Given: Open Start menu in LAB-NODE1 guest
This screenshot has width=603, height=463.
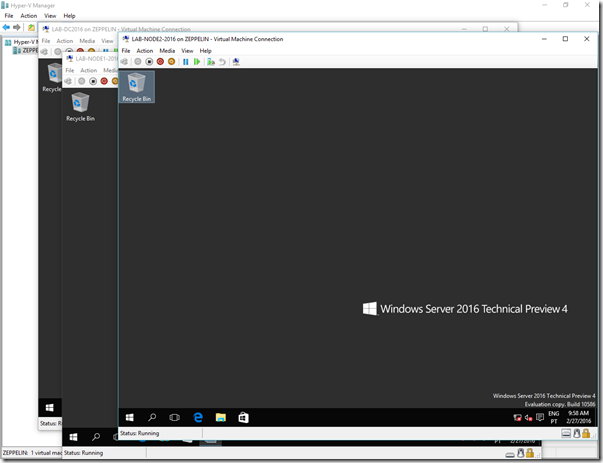Looking at the screenshot, I should point(73,437).
